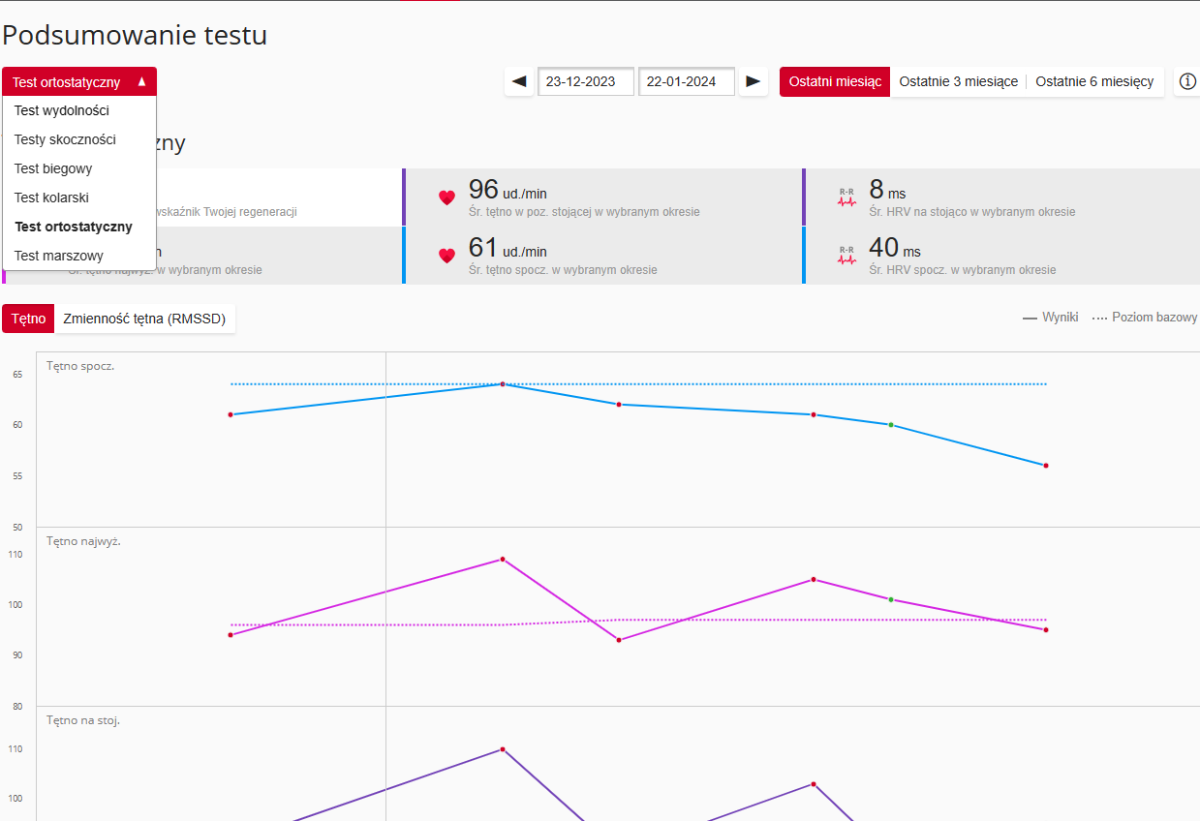Pick Test biegowy in the dropdown
1200x821 pixels.
coord(53,169)
